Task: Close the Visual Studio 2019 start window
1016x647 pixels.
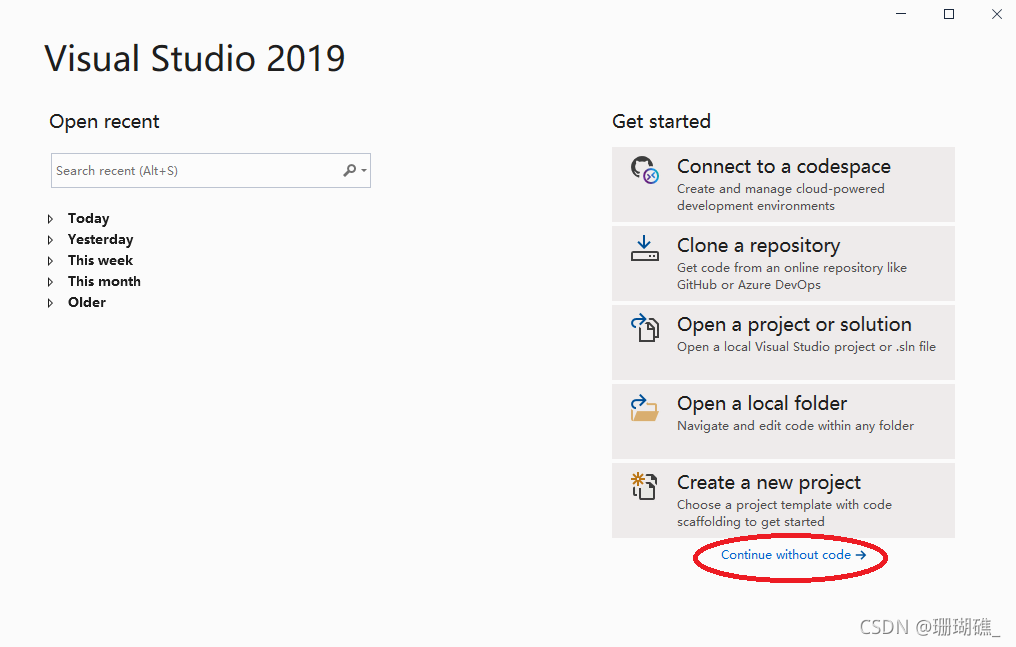Action: [x=997, y=14]
